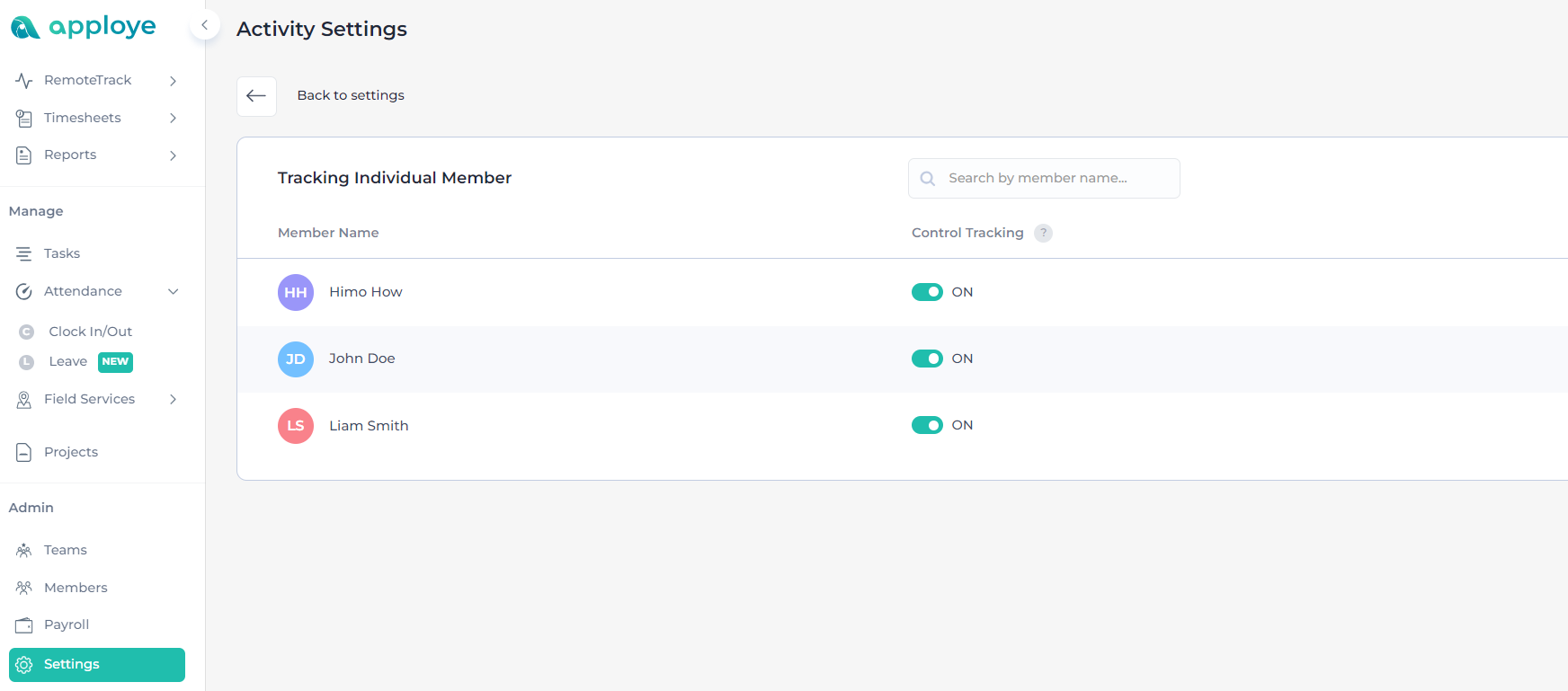Click the Payroll wallet icon

(24, 625)
